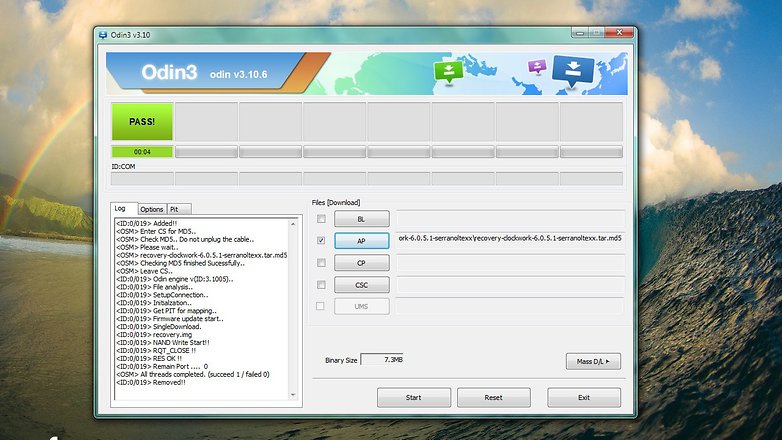Click the green 00:04 progress bar
The height and width of the screenshot is (440, 782).
click(142, 152)
